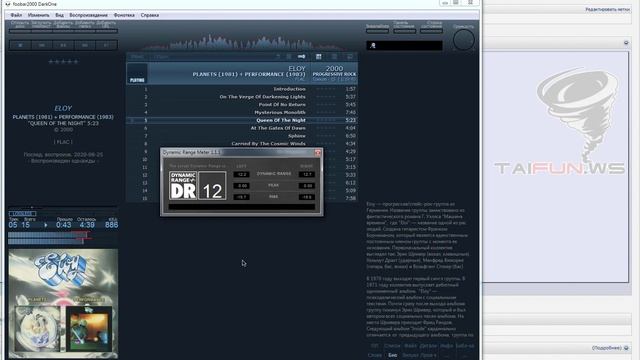Click the PLAYING album thumbnail
Viewport: 640px width, 360px height.
pos(137,74)
